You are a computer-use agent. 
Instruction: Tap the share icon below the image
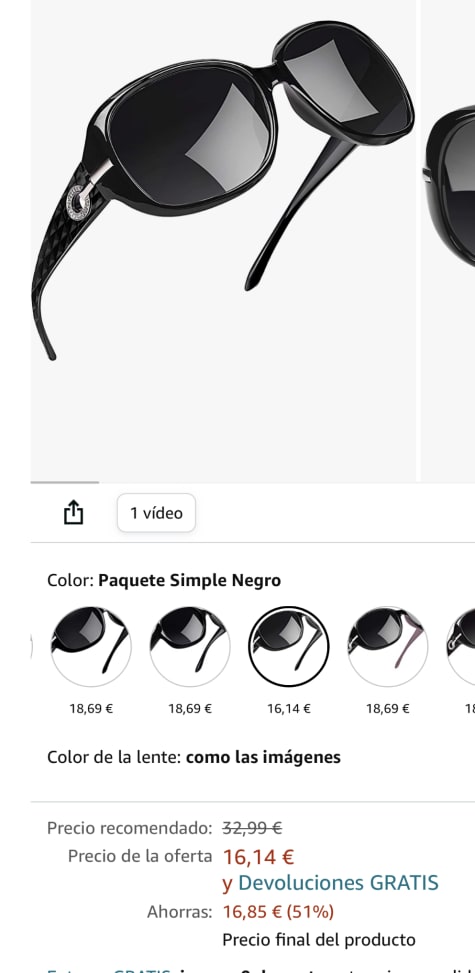pyautogui.click(x=73, y=513)
